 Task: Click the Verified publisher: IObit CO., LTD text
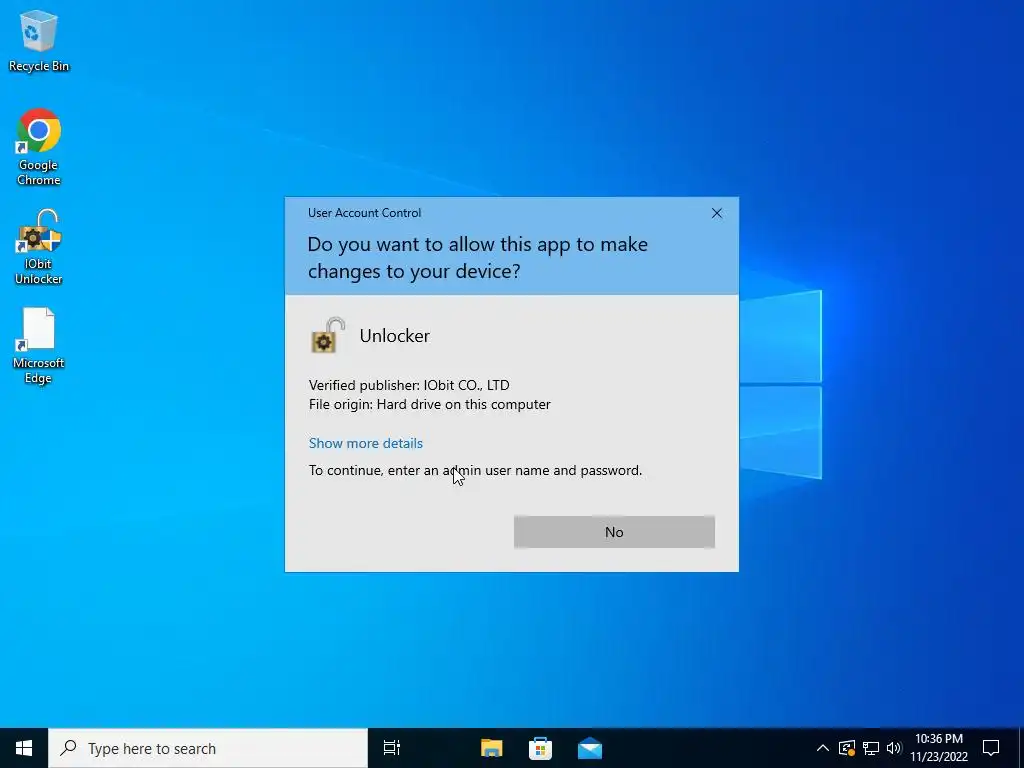pos(409,385)
